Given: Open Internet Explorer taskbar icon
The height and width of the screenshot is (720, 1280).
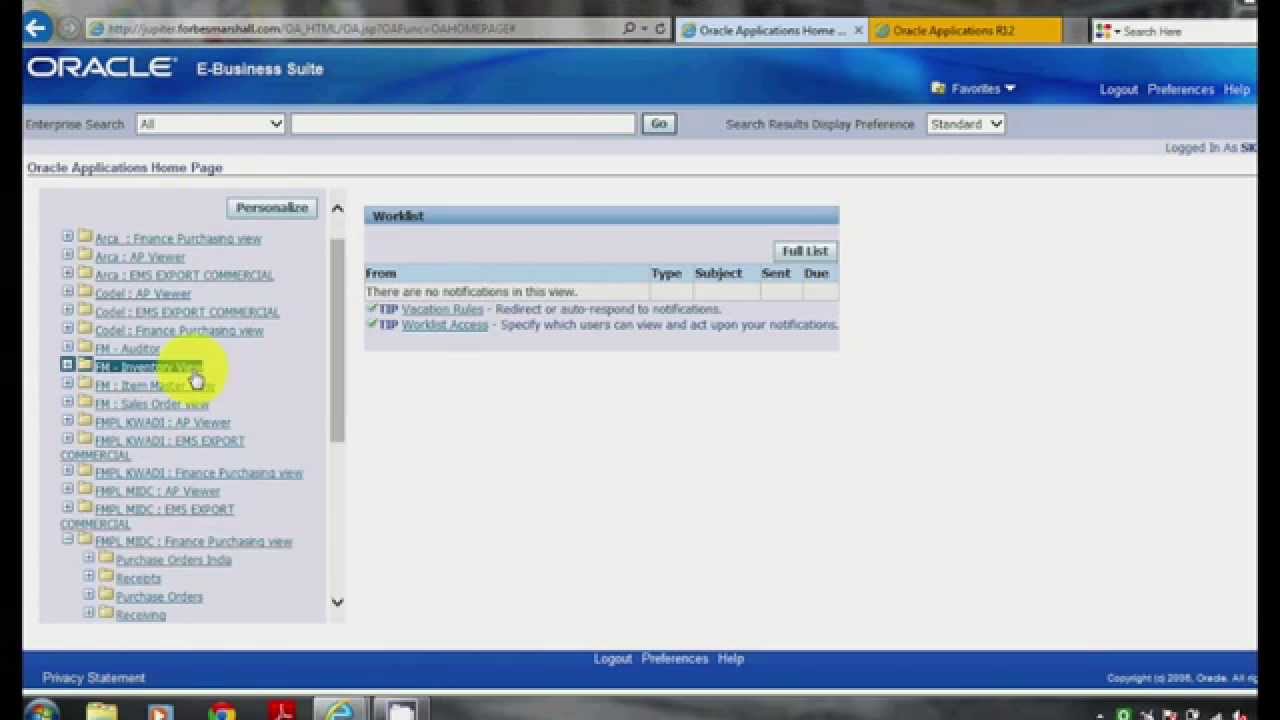Looking at the screenshot, I should [x=341, y=712].
